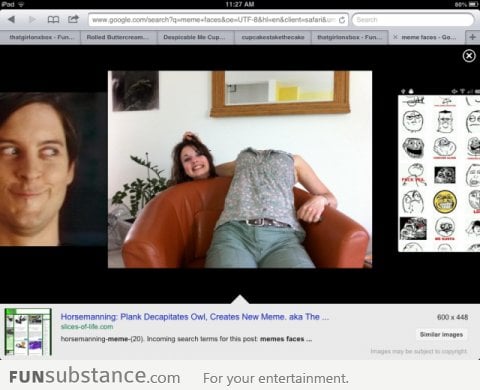Tap the Safari back arrow
This screenshot has width=480, height=390.
click(x=11, y=20)
